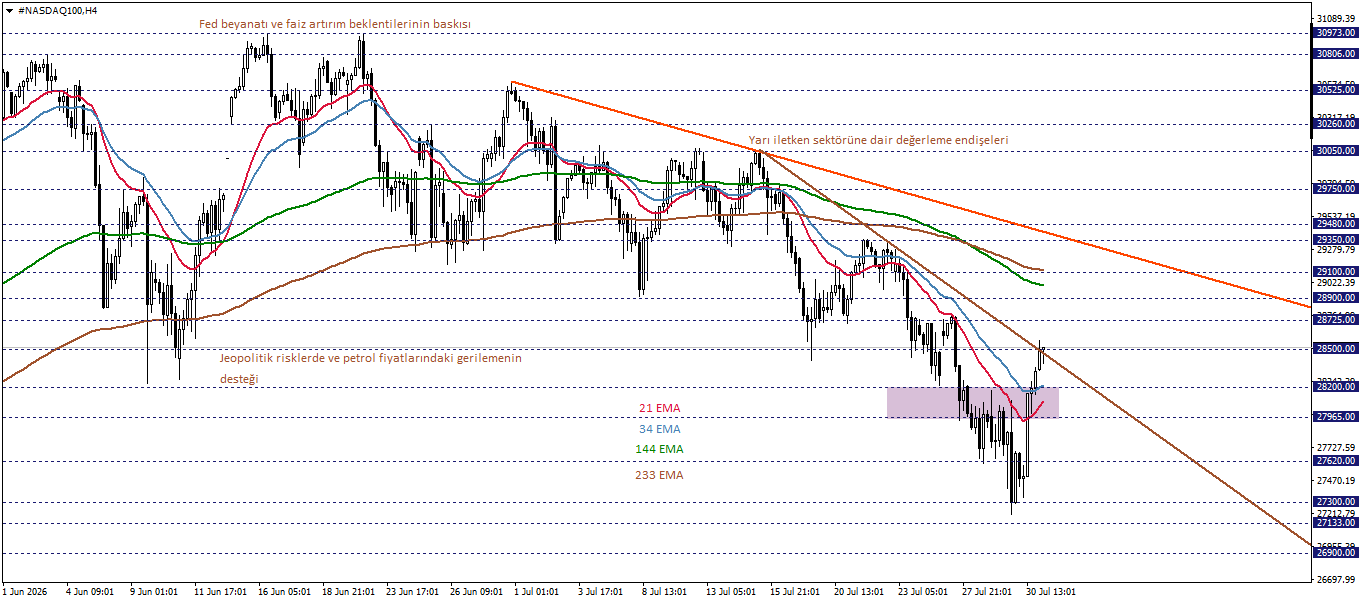
Task: Click the 29022.39 price scale value
Action: [x=1337, y=283]
